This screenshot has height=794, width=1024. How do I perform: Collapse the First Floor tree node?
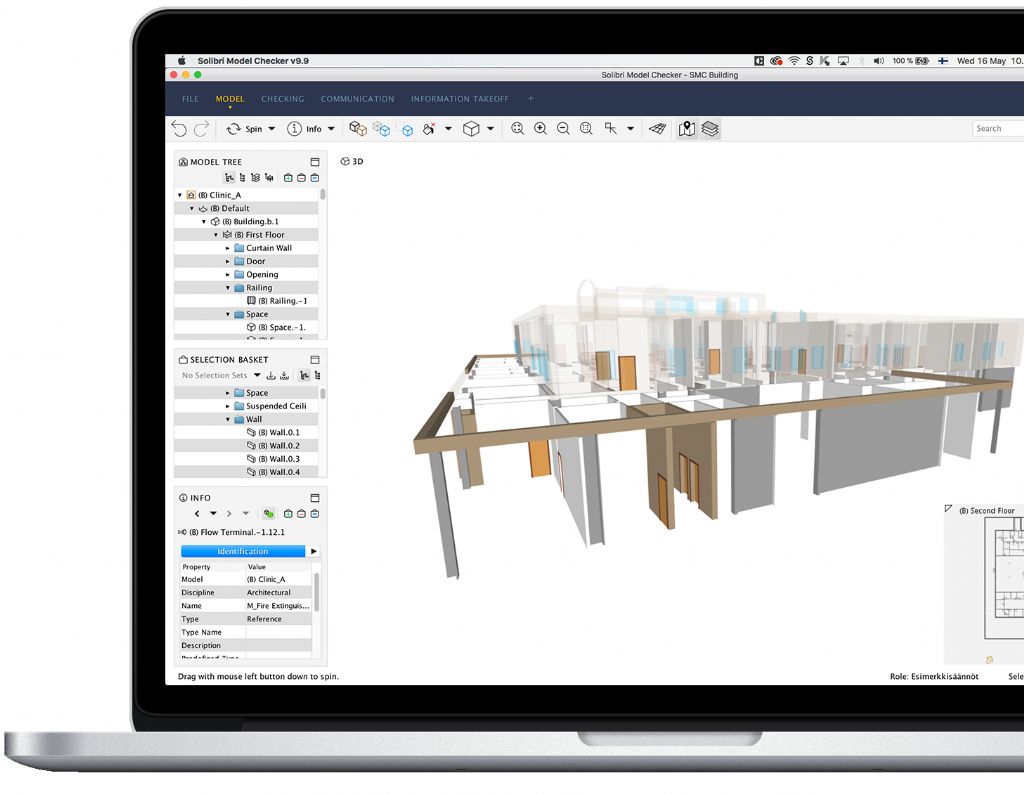pyautogui.click(x=215, y=235)
